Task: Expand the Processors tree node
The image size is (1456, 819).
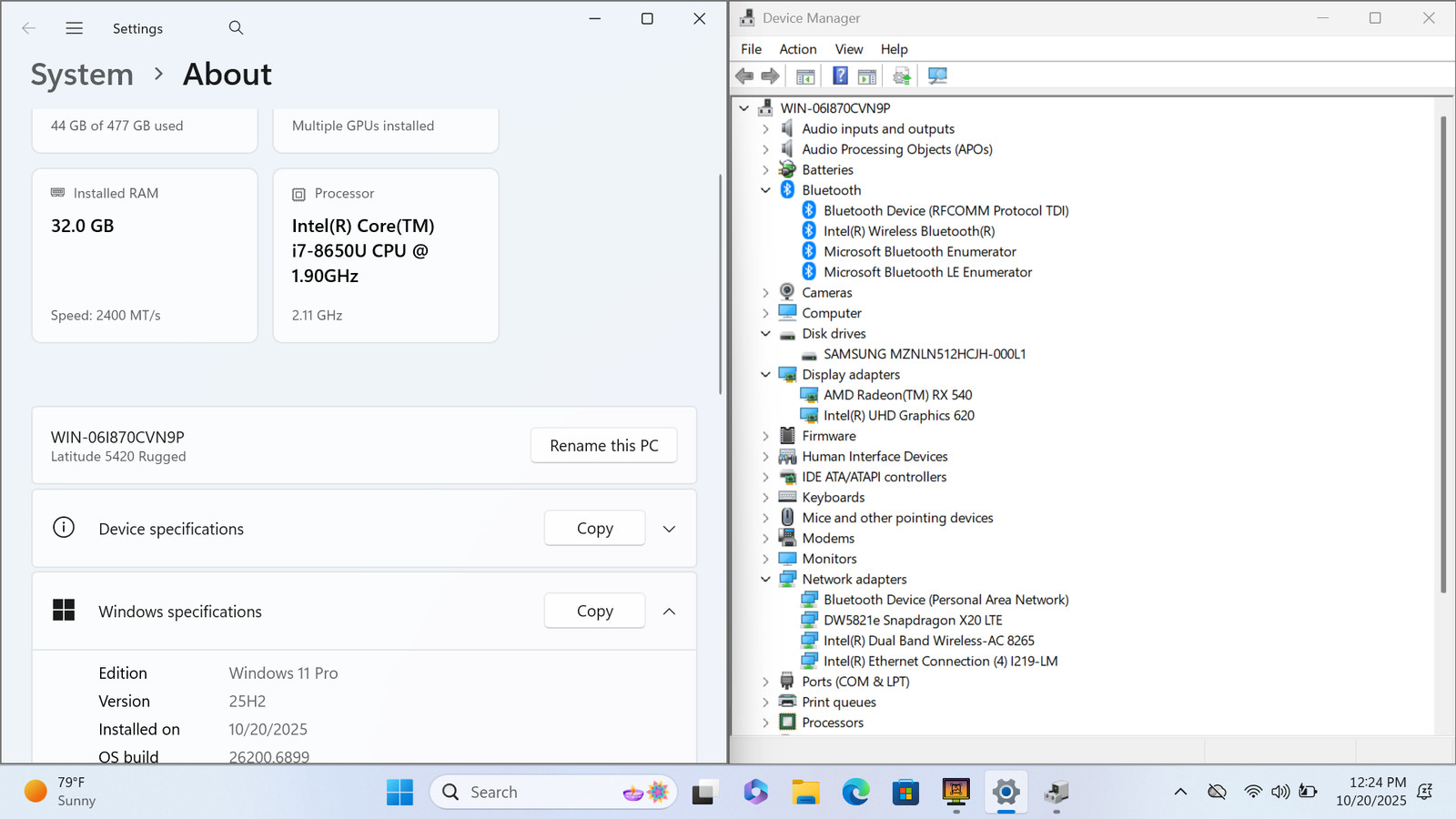Action: (765, 723)
